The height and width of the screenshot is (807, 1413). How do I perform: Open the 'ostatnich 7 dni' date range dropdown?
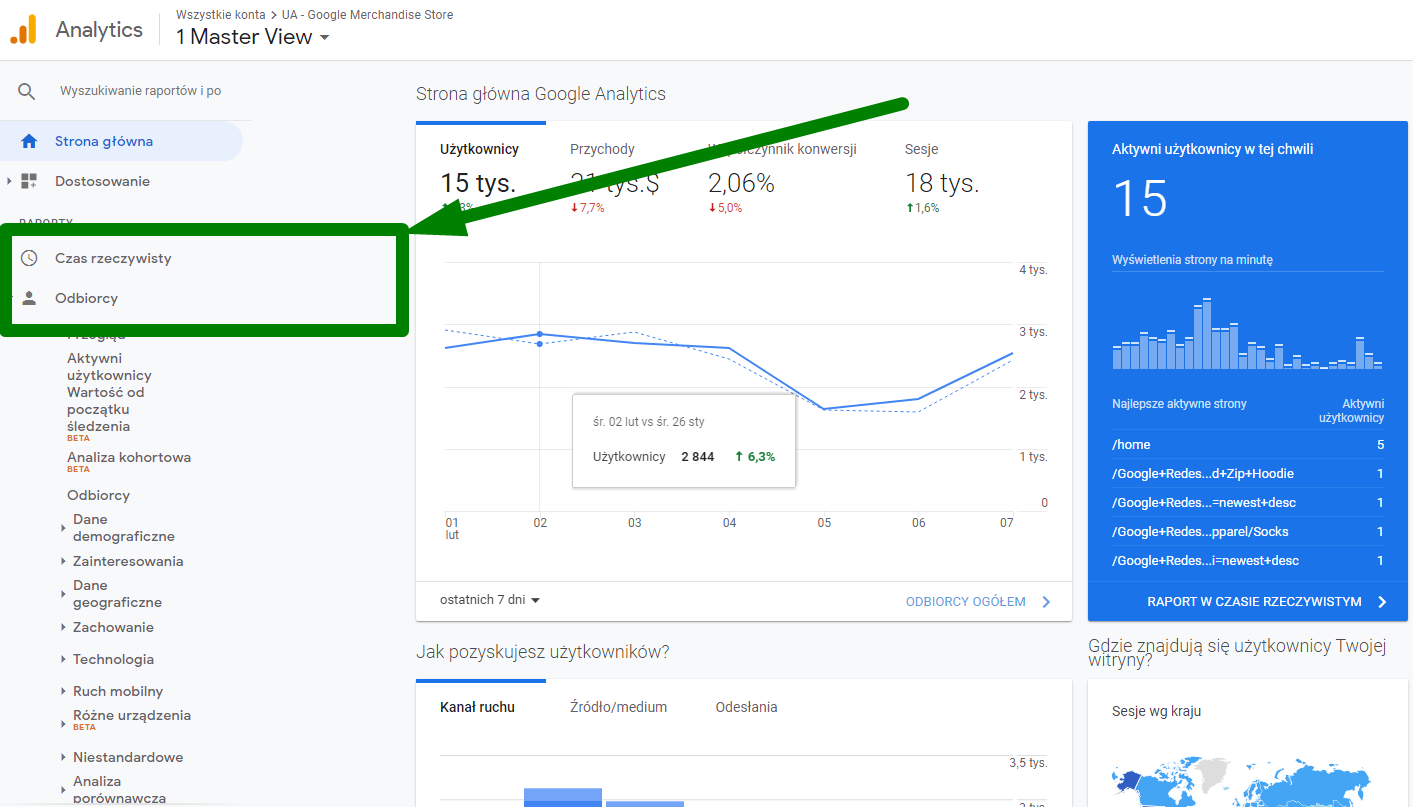490,600
